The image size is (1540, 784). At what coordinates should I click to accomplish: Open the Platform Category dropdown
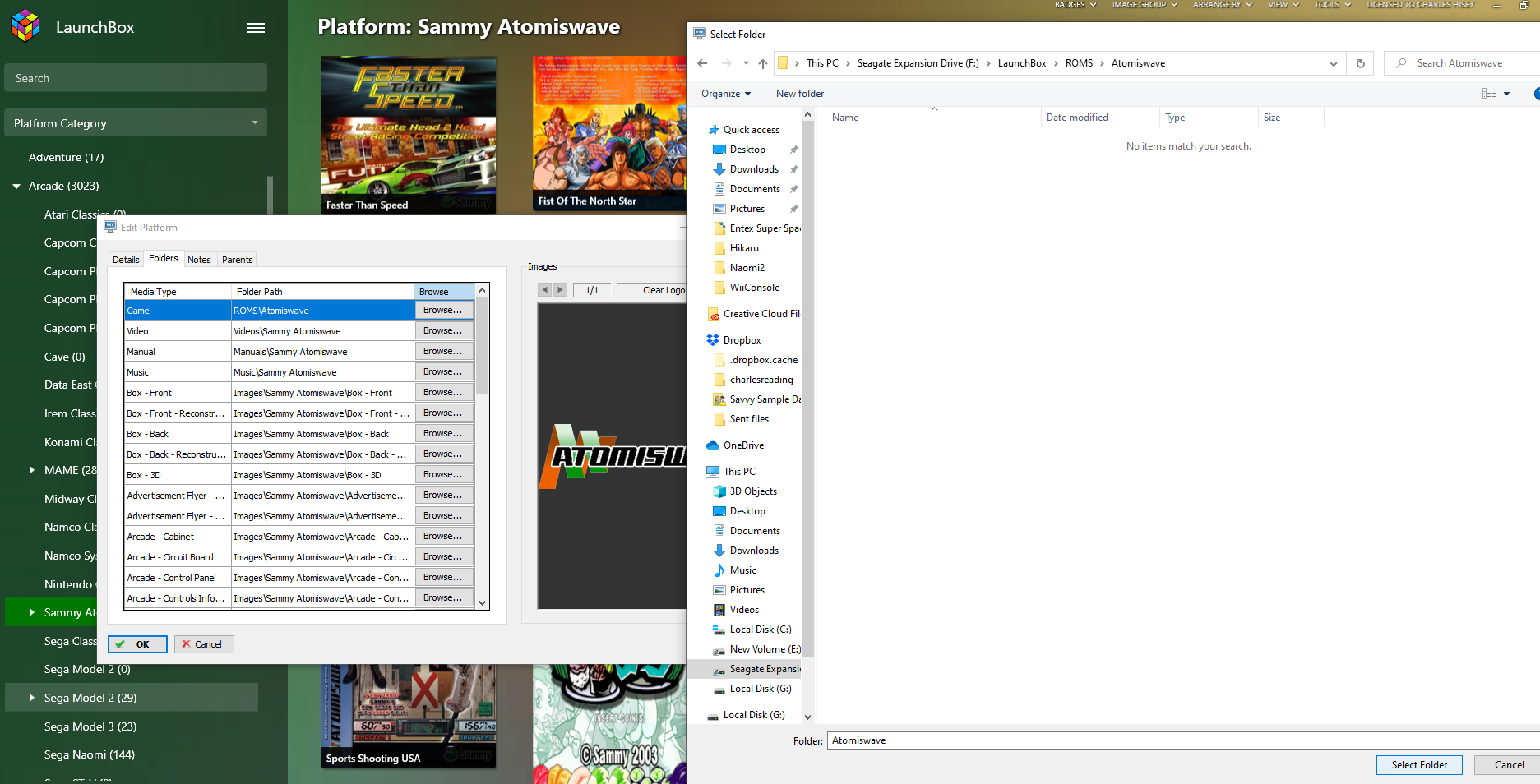click(136, 123)
